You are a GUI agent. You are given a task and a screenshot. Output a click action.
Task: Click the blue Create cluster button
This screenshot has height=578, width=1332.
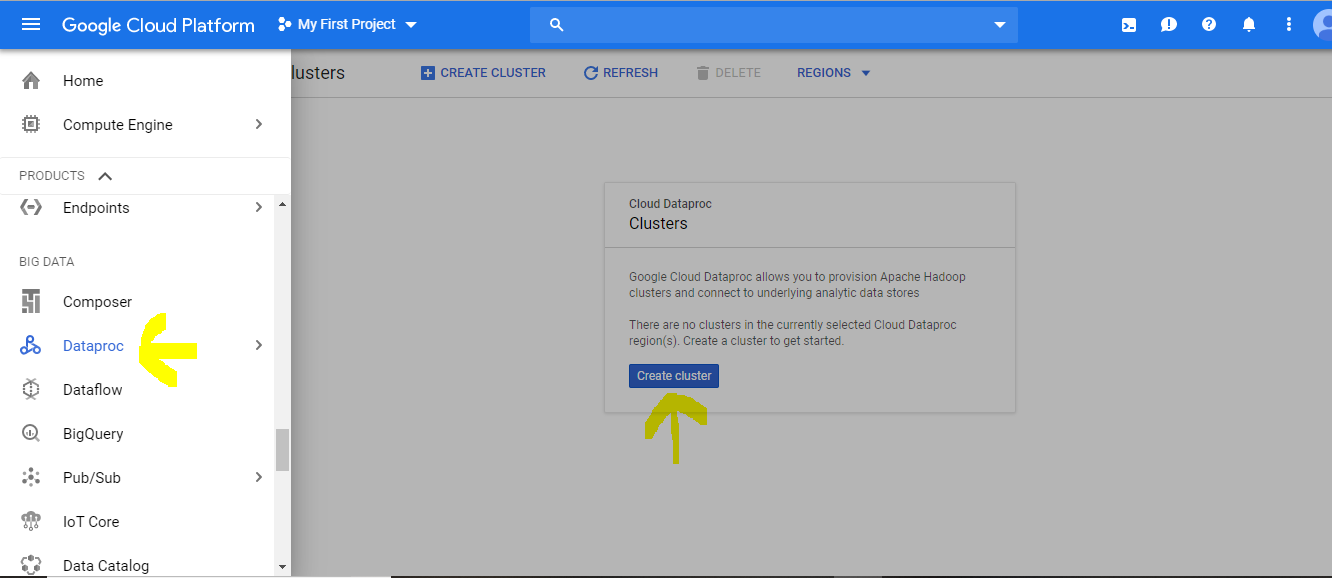coord(674,376)
